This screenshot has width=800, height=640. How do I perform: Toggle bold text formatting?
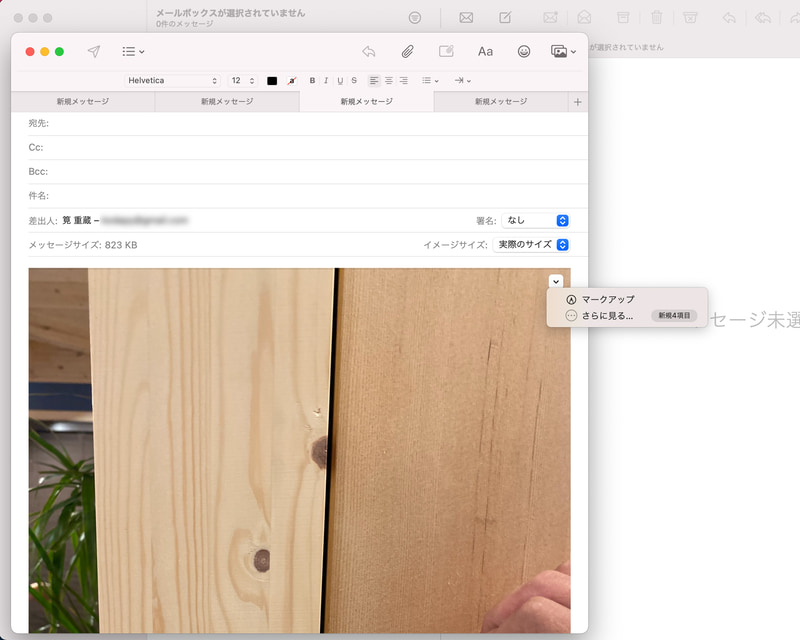click(x=311, y=81)
